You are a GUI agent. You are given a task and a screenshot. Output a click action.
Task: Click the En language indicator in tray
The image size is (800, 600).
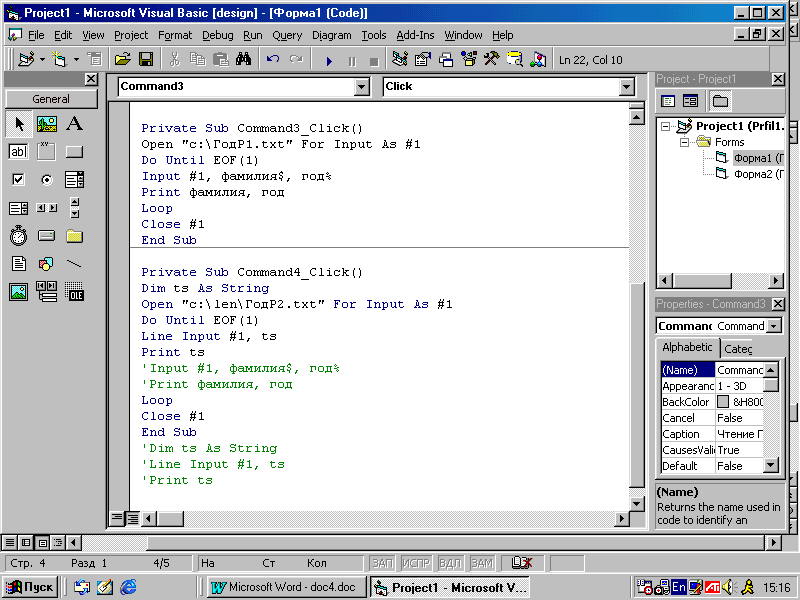point(678,587)
